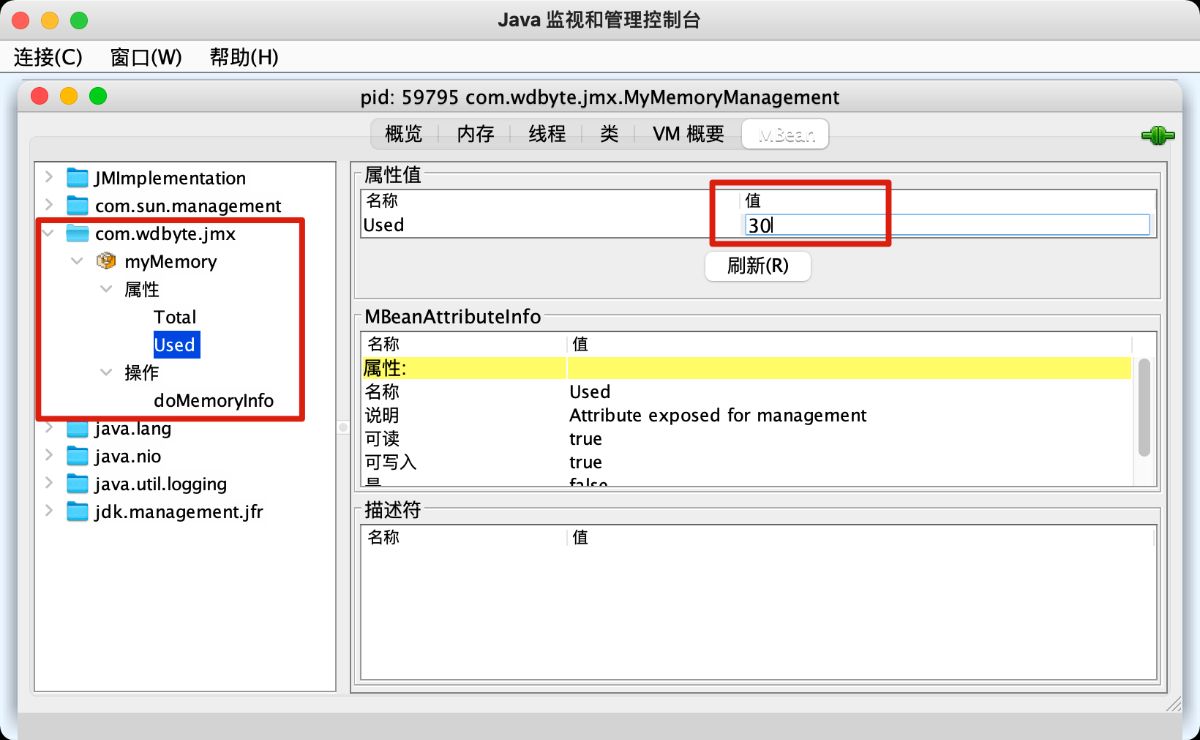Click Used value in MBeanAttributeInfo table
The height and width of the screenshot is (740, 1200).
coord(590,392)
